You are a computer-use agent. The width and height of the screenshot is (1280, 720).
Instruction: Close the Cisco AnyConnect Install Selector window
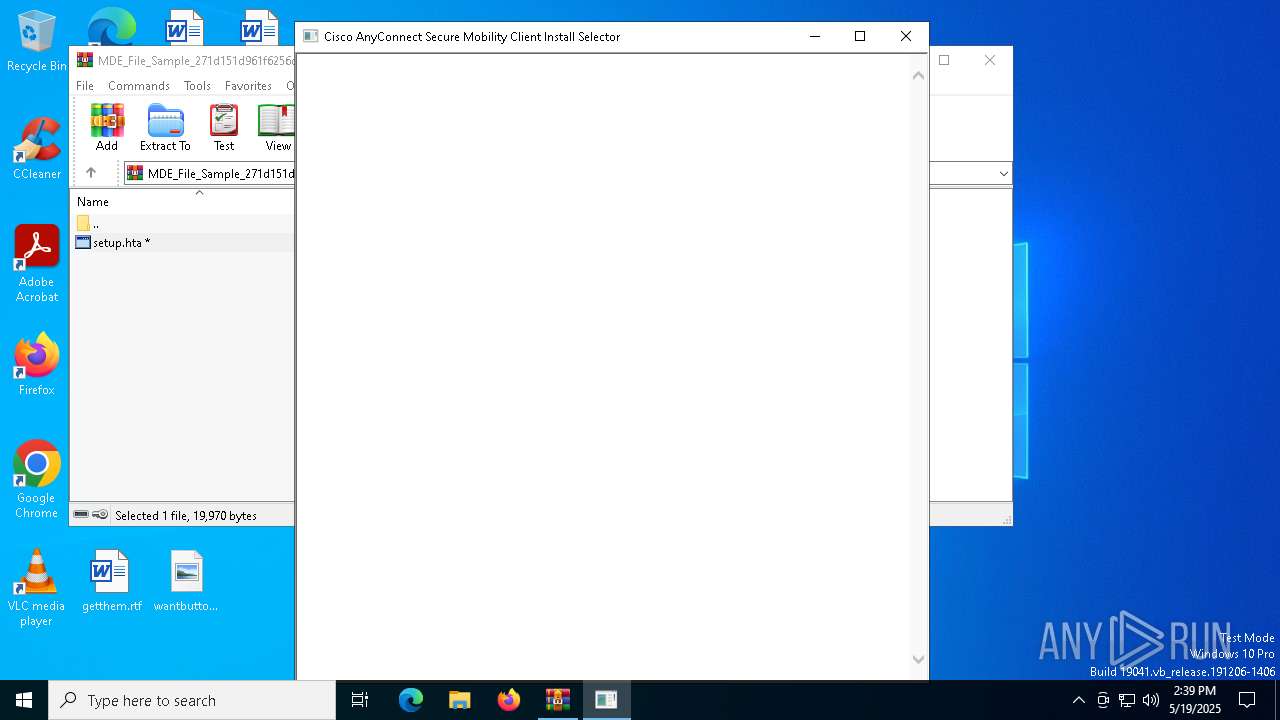coord(906,37)
